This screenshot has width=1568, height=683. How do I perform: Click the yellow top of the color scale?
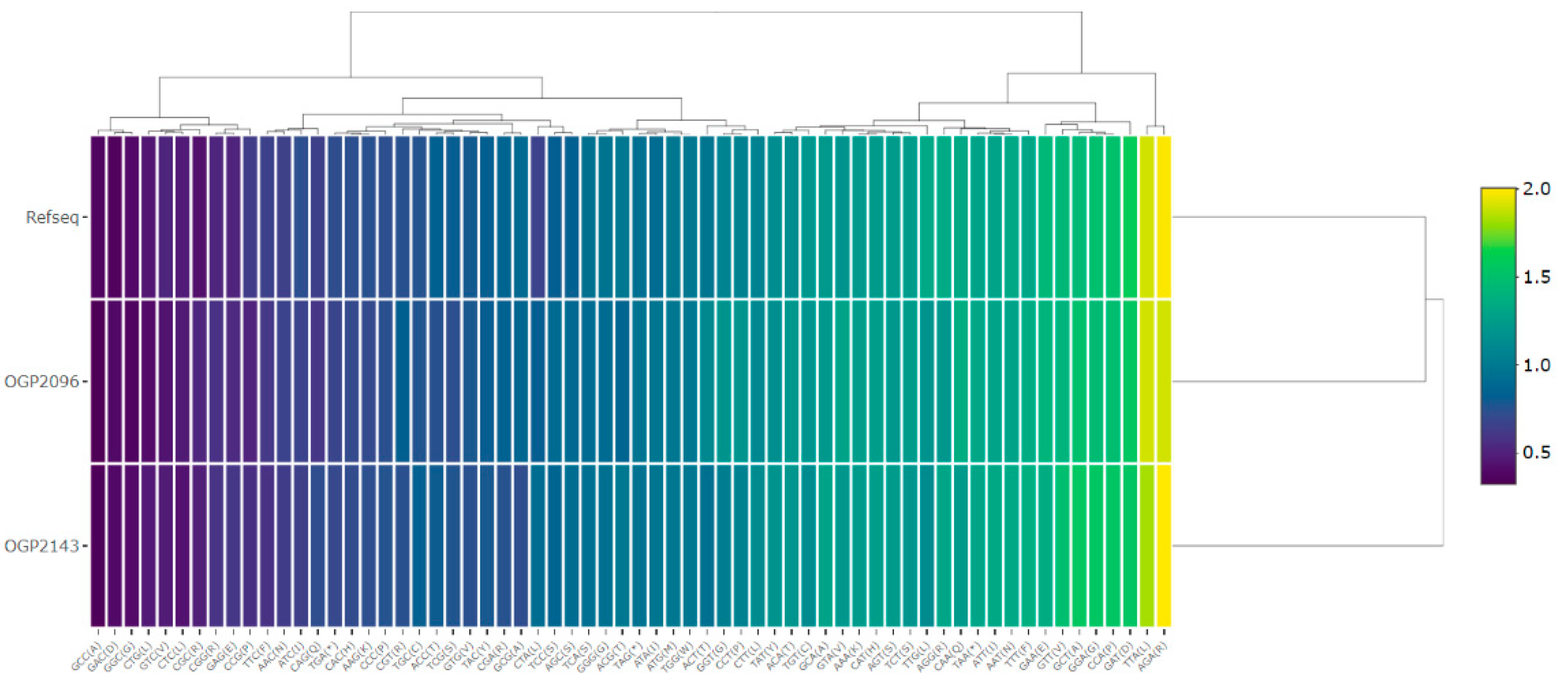coord(1498,195)
